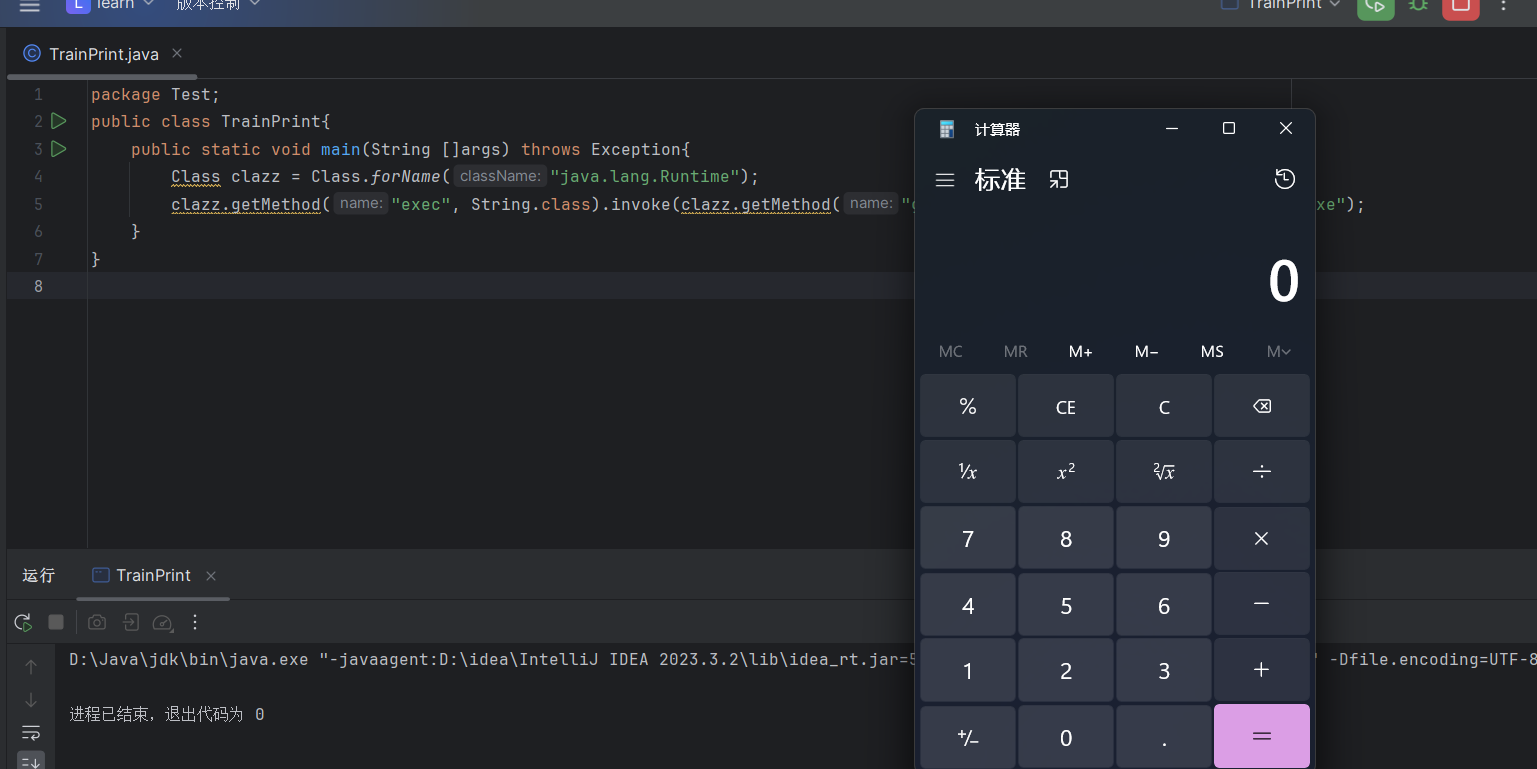Click M− memory subtract in Calculator
Screen dimensions: 1537x769
tap(1146, 351)
